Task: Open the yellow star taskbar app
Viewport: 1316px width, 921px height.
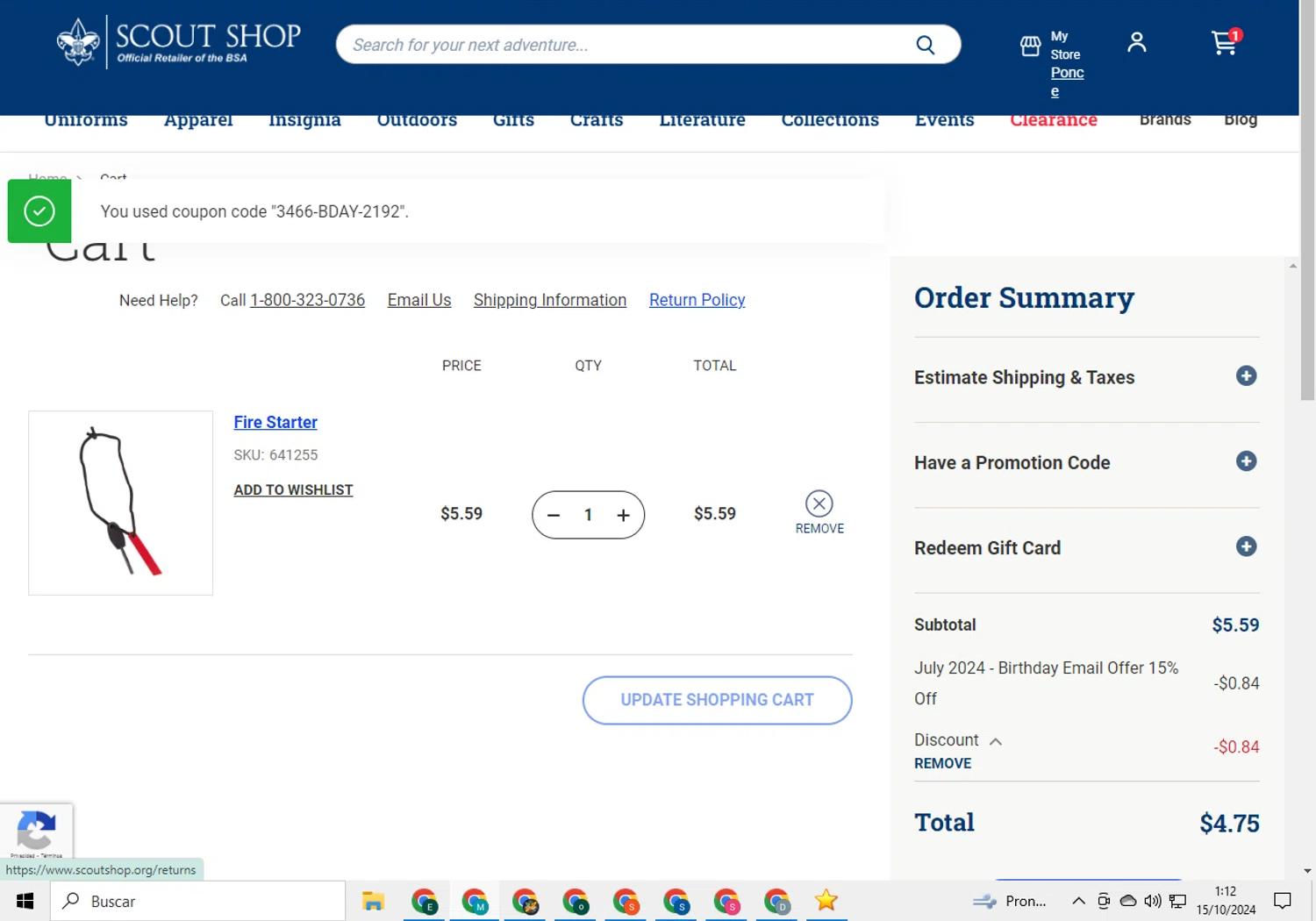Action: click(x=826, y=900)
